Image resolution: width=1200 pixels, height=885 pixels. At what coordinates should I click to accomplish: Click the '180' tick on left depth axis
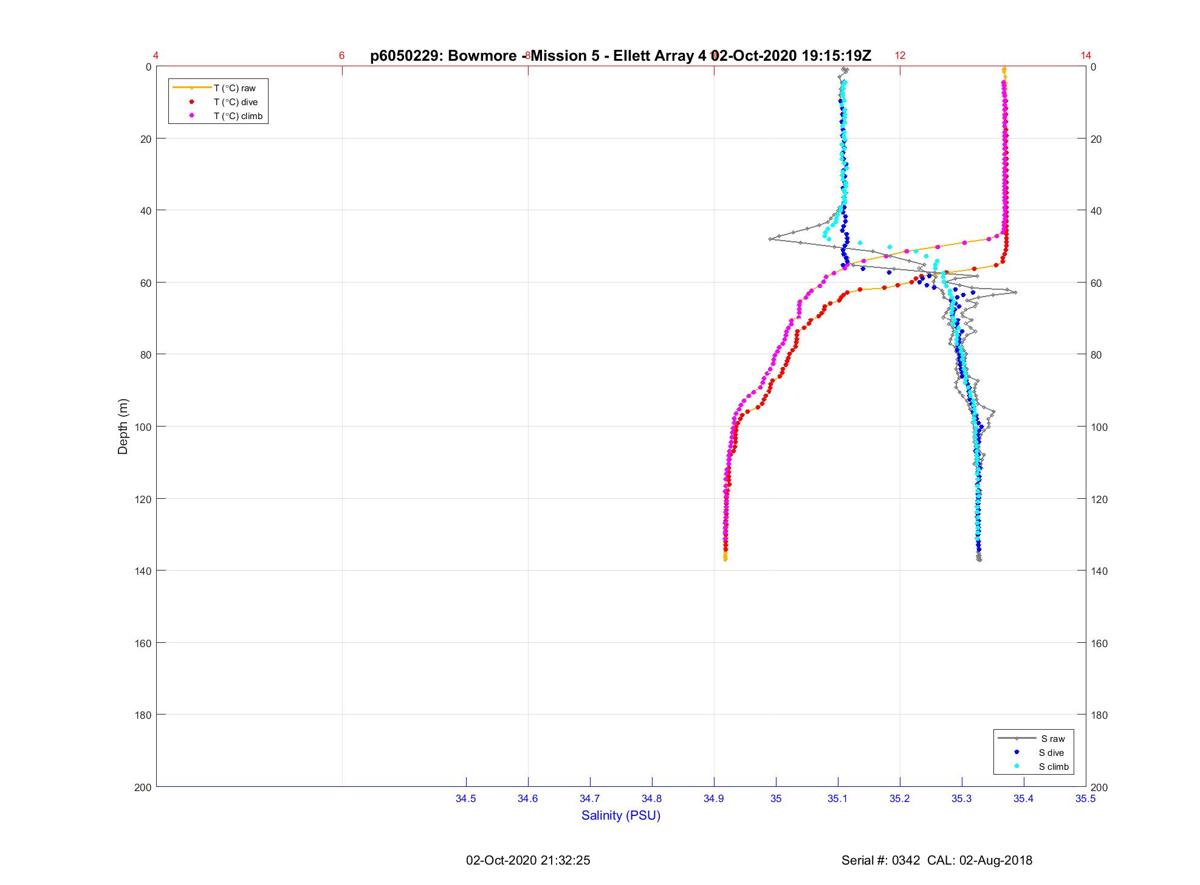141,715
